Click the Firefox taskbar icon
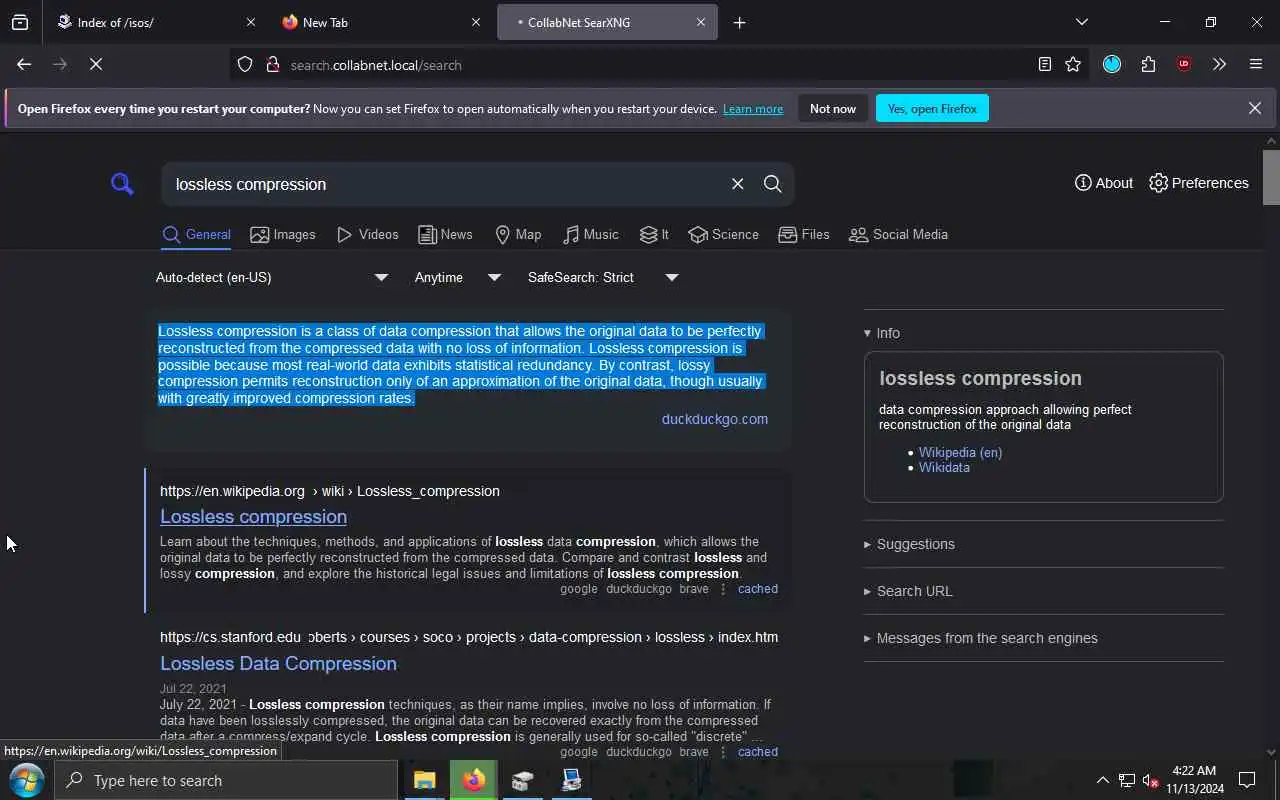Viewport: 1280px width, 800px height. click(474, 780)
